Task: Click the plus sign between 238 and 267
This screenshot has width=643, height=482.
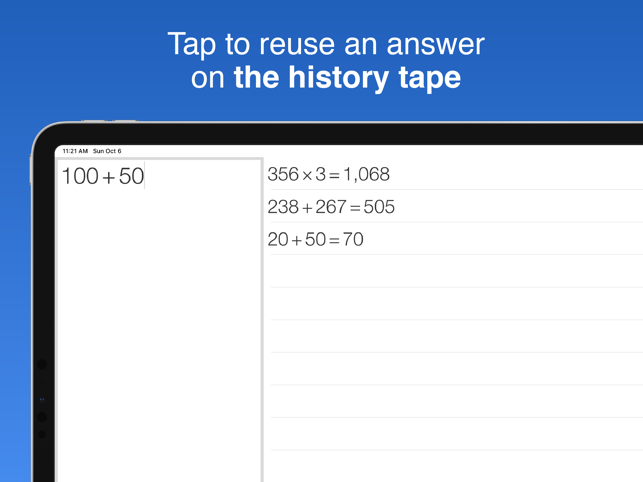Action: click(307, 208)
